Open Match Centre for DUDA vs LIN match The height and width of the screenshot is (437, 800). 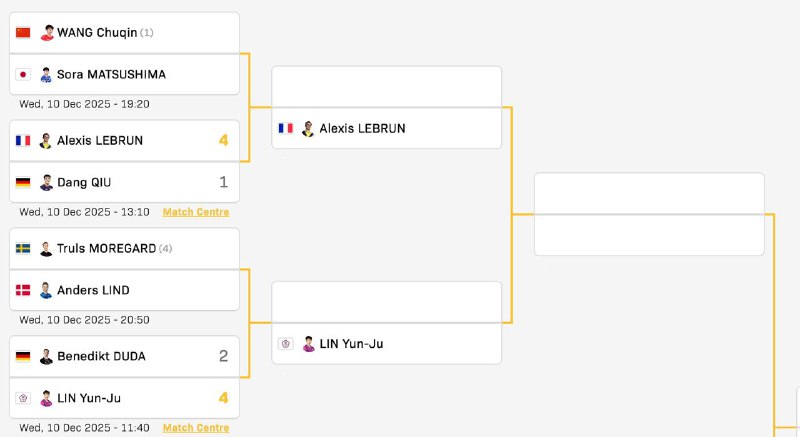[x=196, y=428]
